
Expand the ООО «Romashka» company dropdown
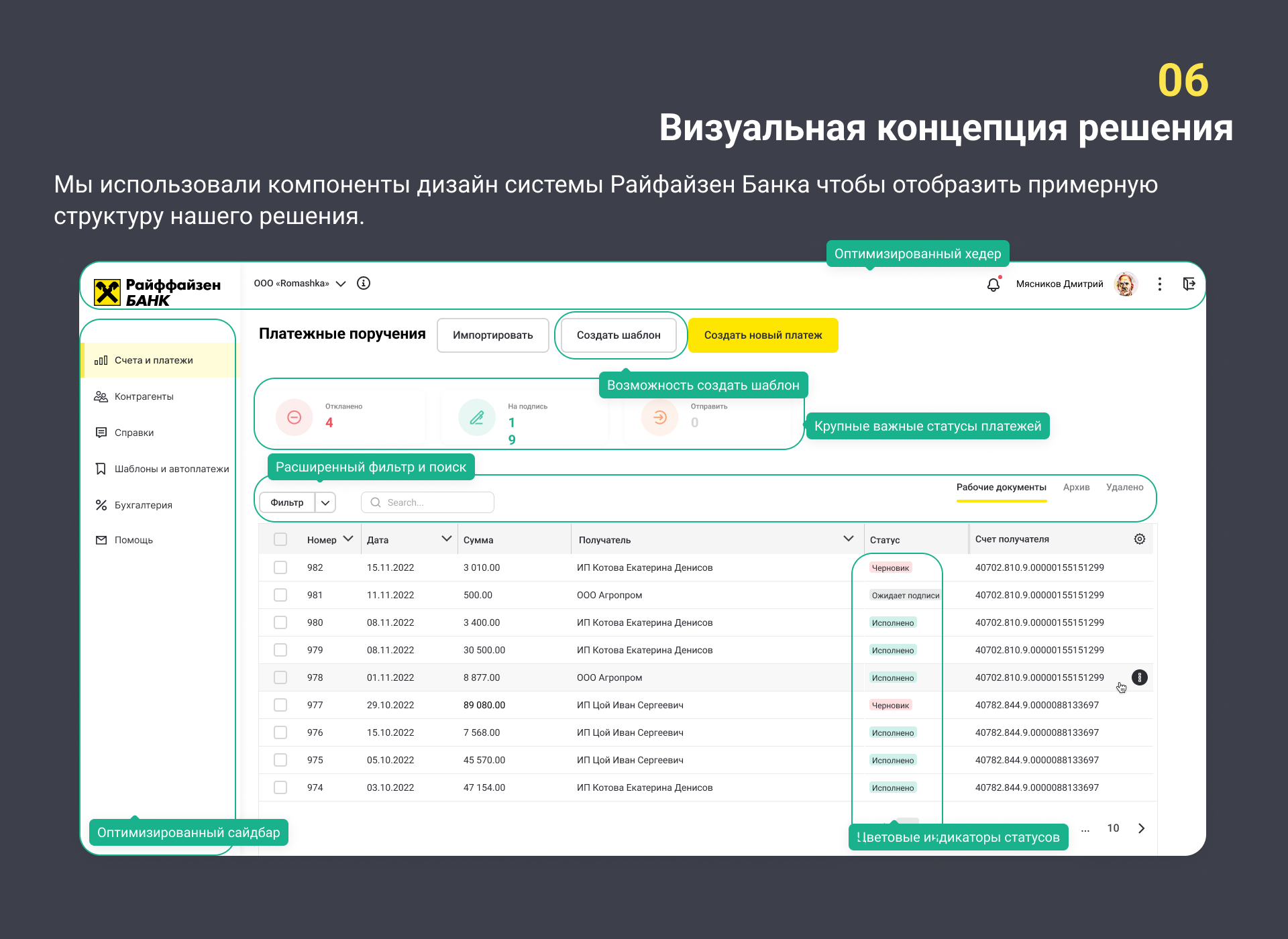coord(341,283)
